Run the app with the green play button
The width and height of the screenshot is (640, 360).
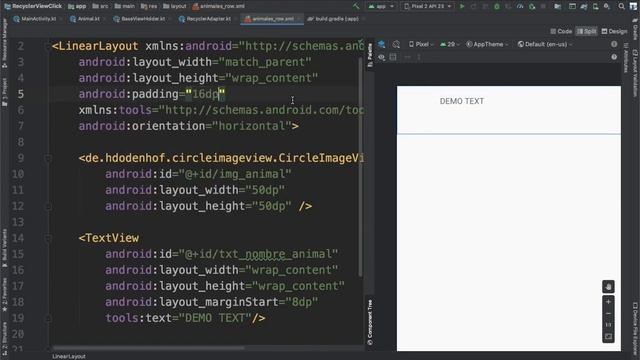[462, 6]
